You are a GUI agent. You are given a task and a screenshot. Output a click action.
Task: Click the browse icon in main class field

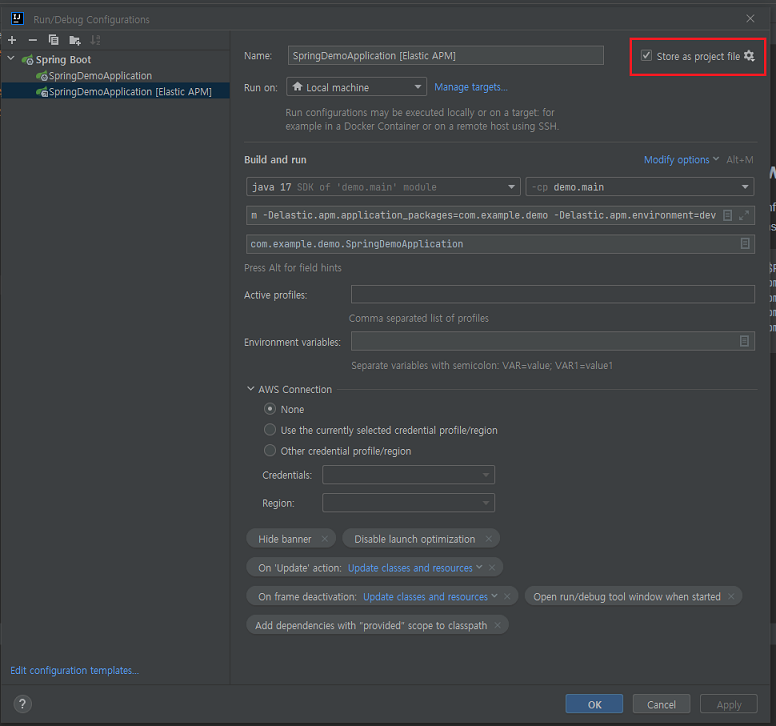click(x=745, y=244)
